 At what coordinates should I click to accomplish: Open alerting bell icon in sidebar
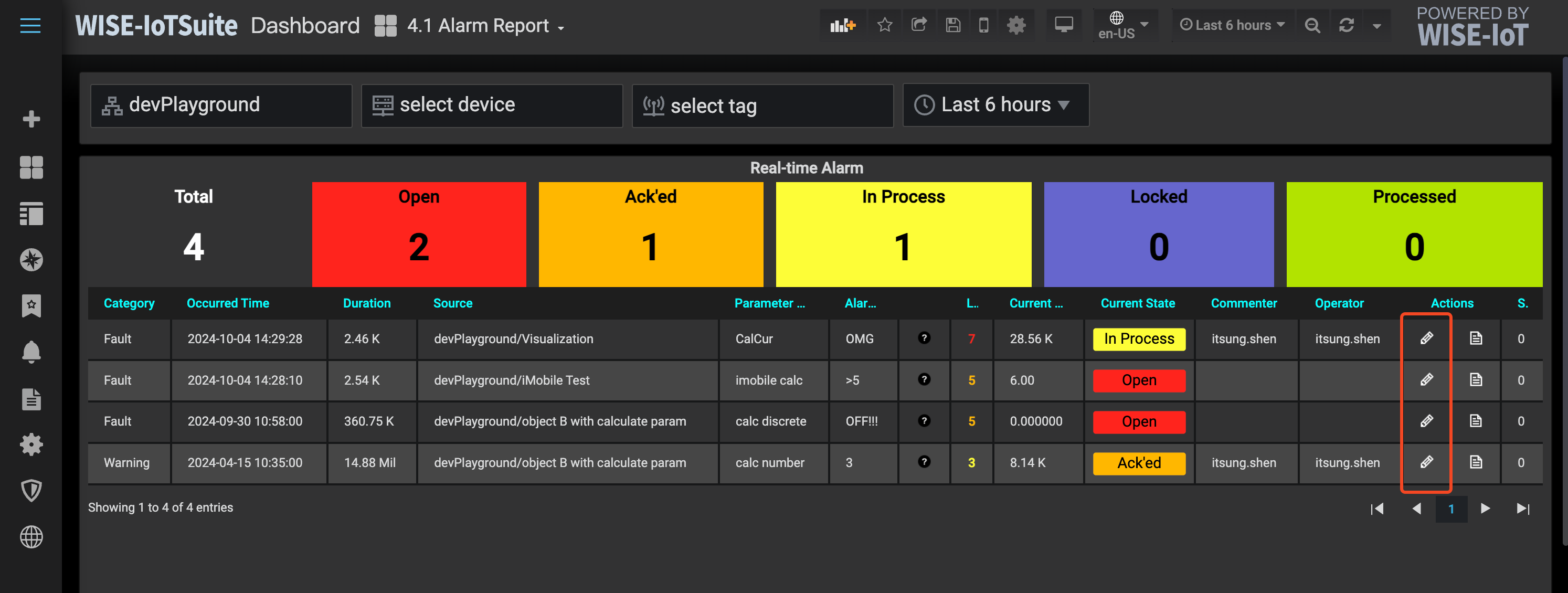click(31, 352)
